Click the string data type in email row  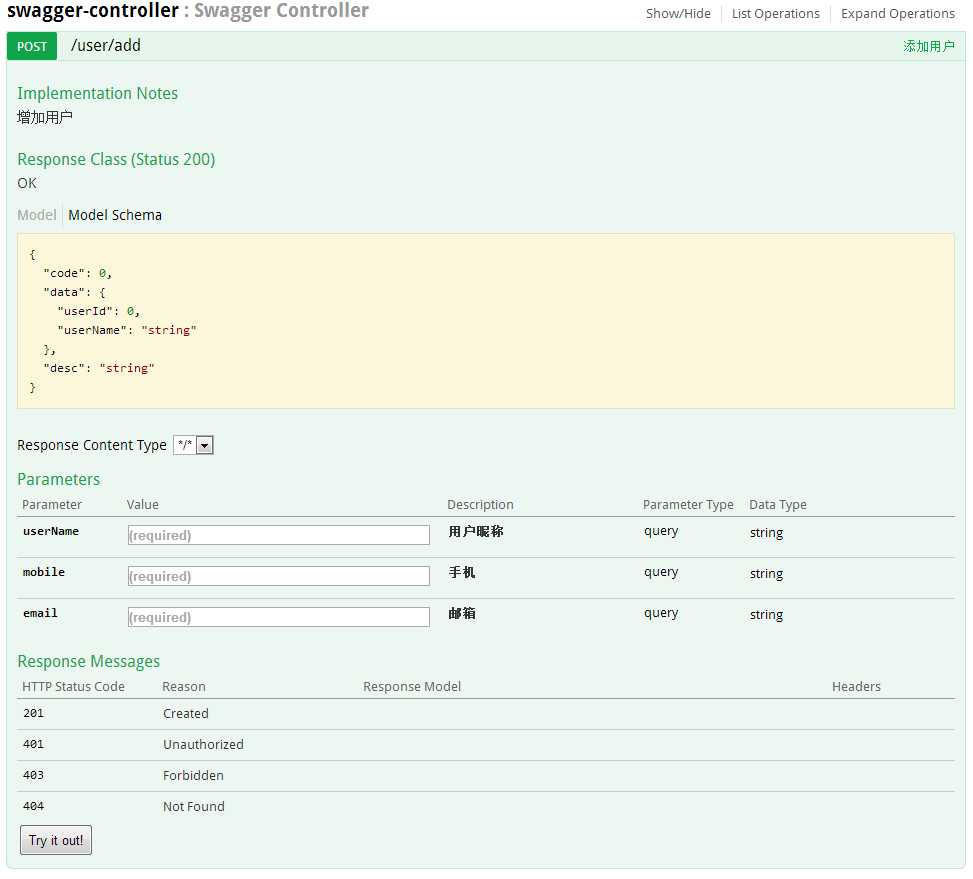point(766,615)
